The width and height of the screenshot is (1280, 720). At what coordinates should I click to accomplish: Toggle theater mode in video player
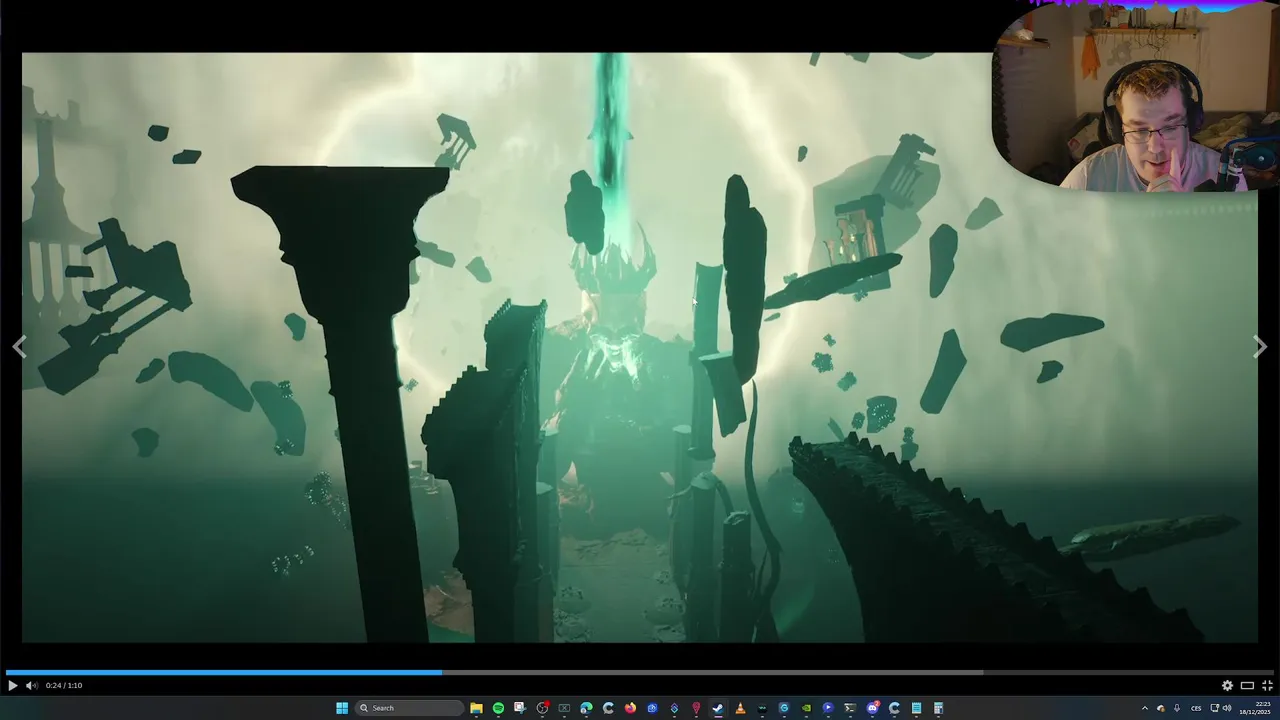click(1247, 685)
